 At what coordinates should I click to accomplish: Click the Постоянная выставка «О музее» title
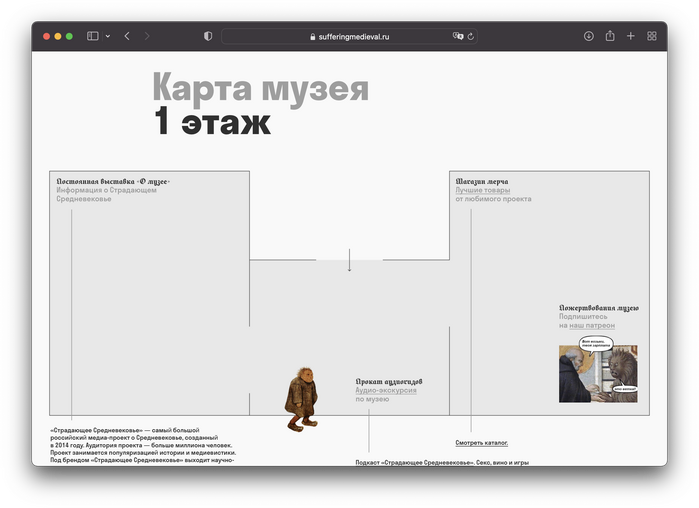(113, 181)
